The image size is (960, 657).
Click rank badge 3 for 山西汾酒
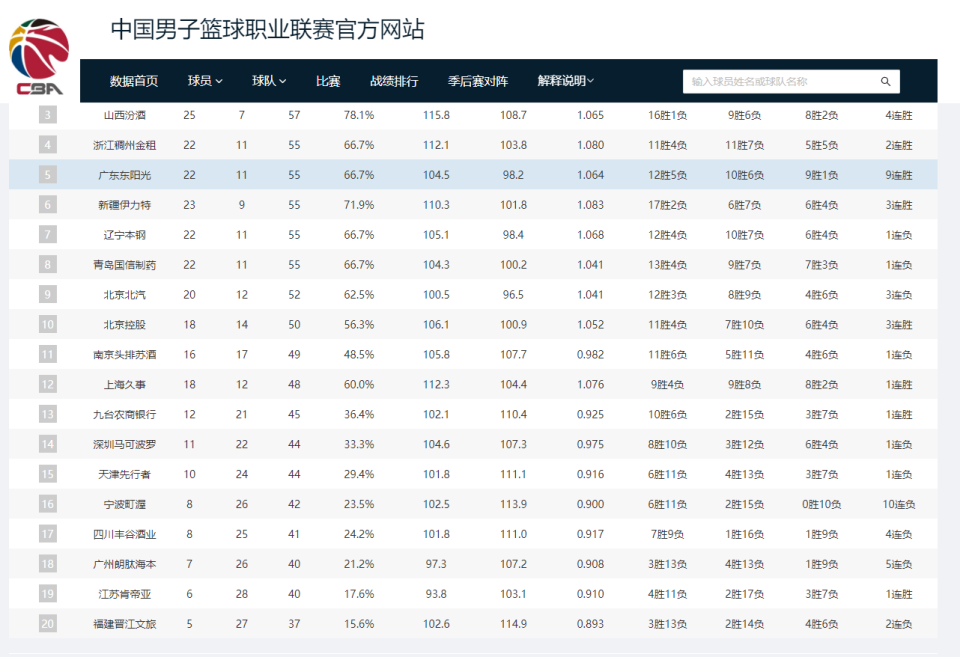[48, 115]
